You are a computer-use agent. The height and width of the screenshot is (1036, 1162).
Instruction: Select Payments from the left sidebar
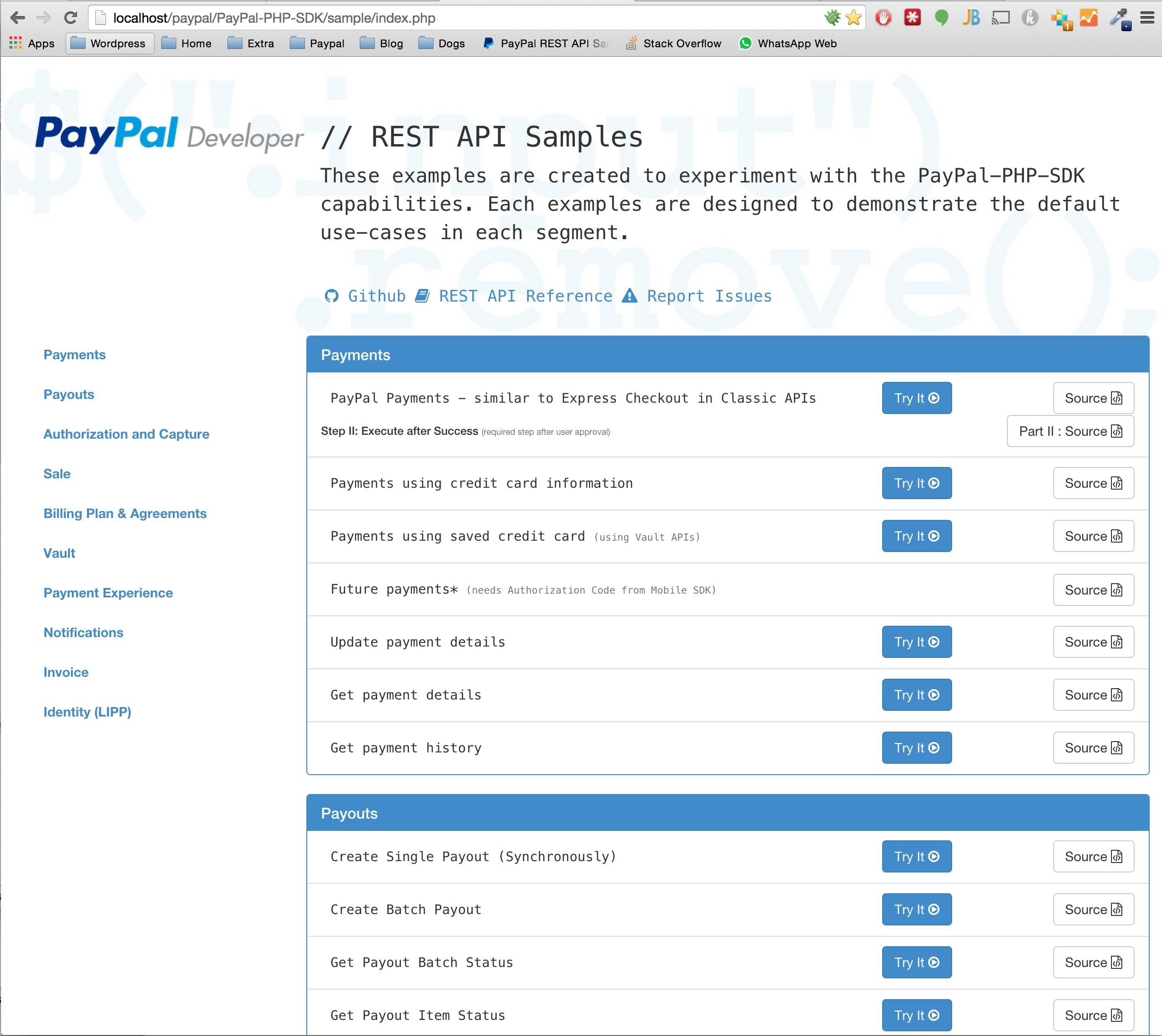75,354
